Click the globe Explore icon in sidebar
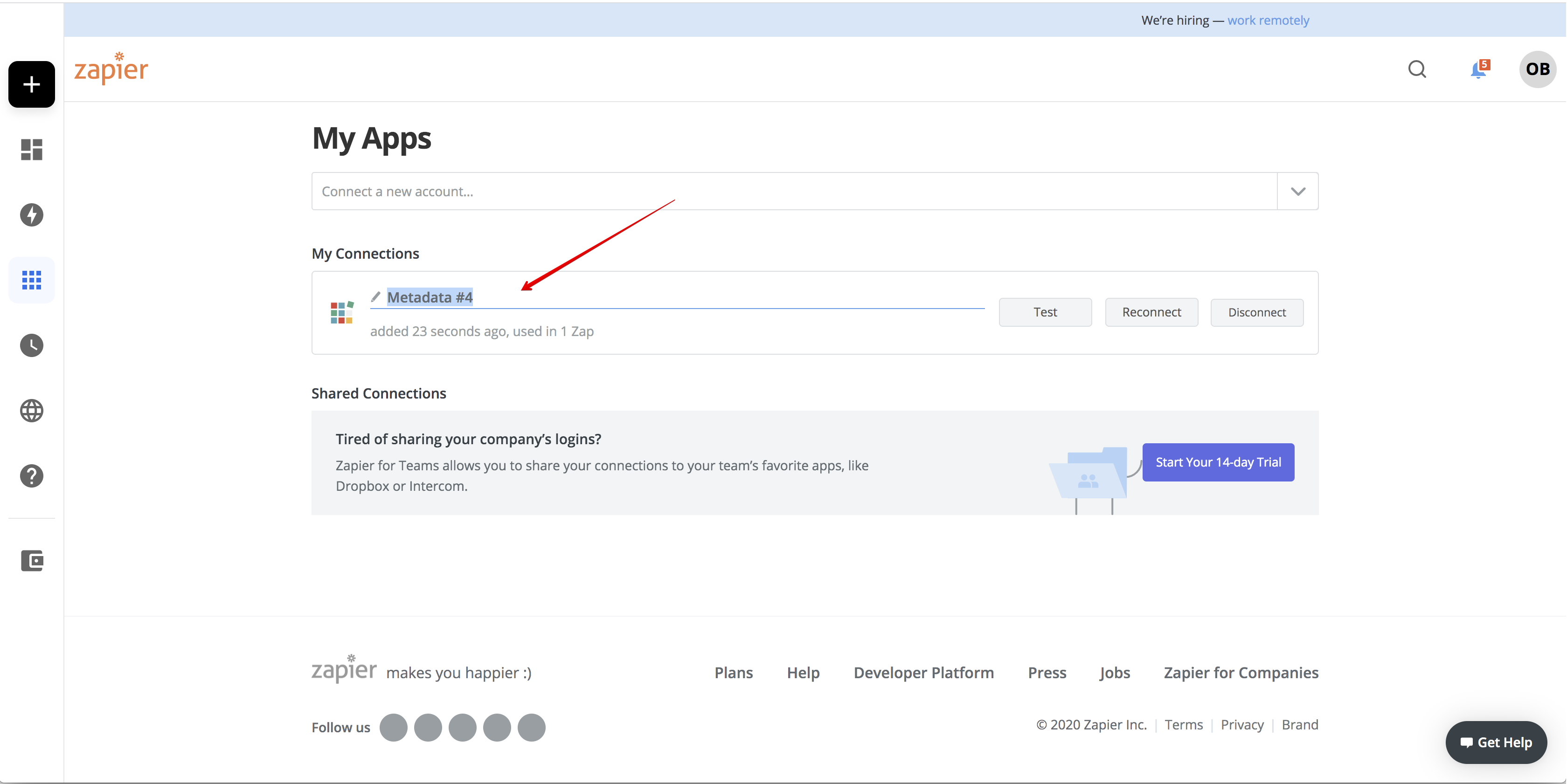The height and width of the screenshot is (784, 1567). (32, 411)
